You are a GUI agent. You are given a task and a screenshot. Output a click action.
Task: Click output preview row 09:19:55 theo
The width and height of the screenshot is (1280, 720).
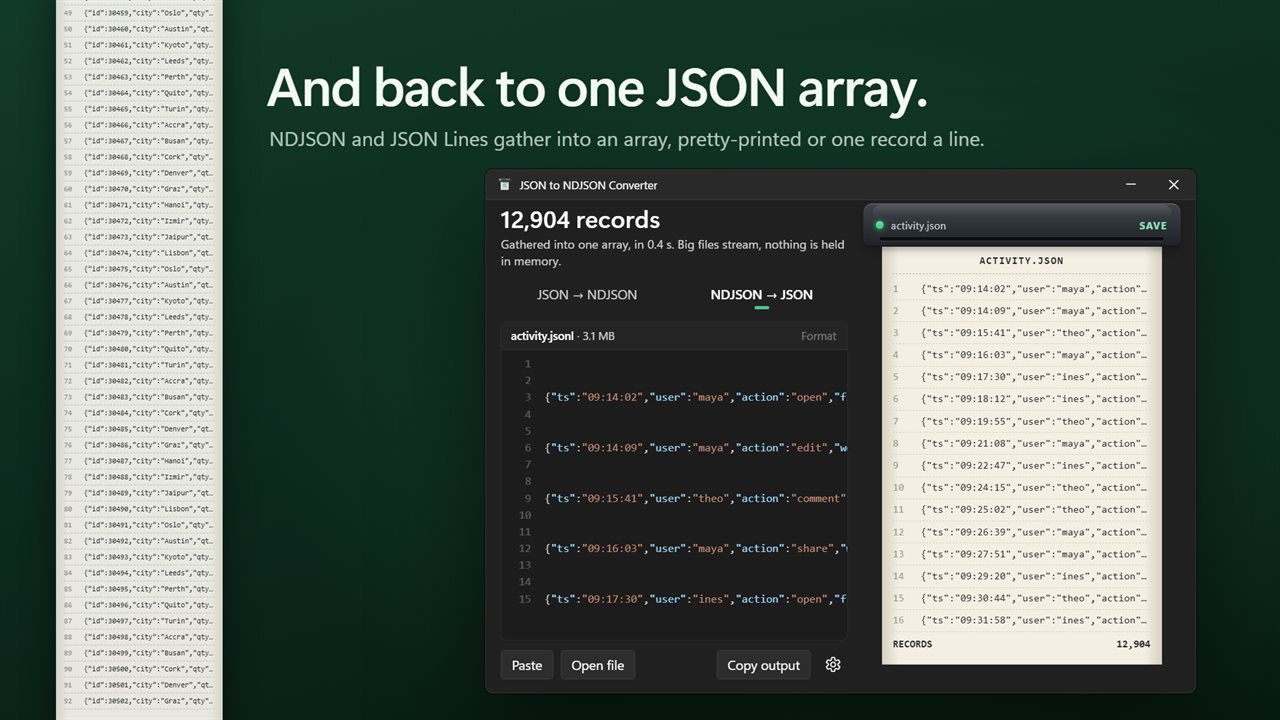tap(1021, 421)
